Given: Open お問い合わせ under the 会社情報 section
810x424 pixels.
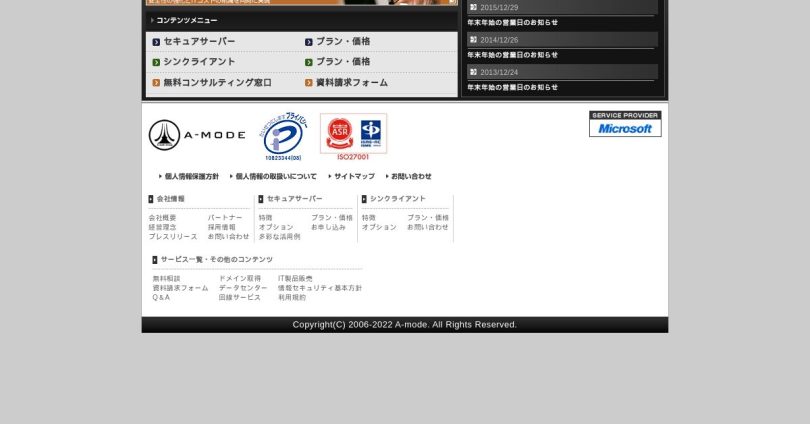Looking at the screenshot, I should [x=228, y=237].
